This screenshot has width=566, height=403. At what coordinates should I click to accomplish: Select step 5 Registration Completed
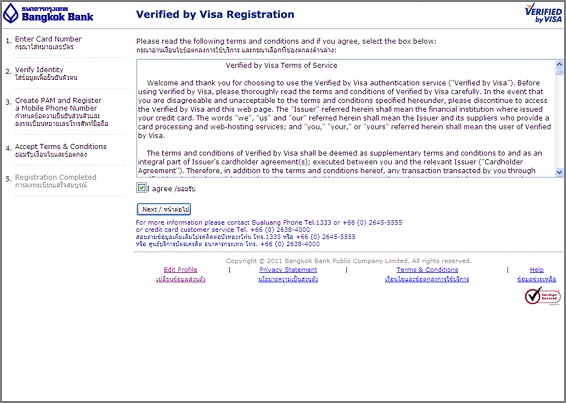coord(56,181)
